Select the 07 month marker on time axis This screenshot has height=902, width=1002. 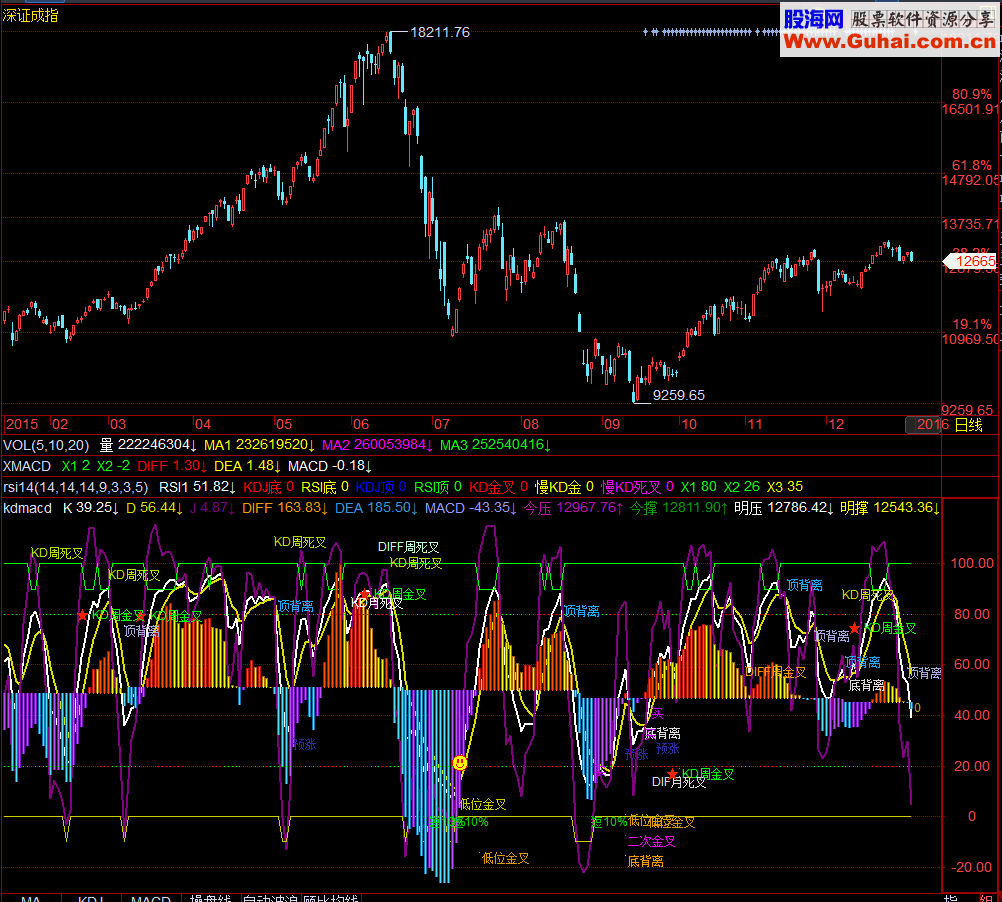tap(442, 424)
